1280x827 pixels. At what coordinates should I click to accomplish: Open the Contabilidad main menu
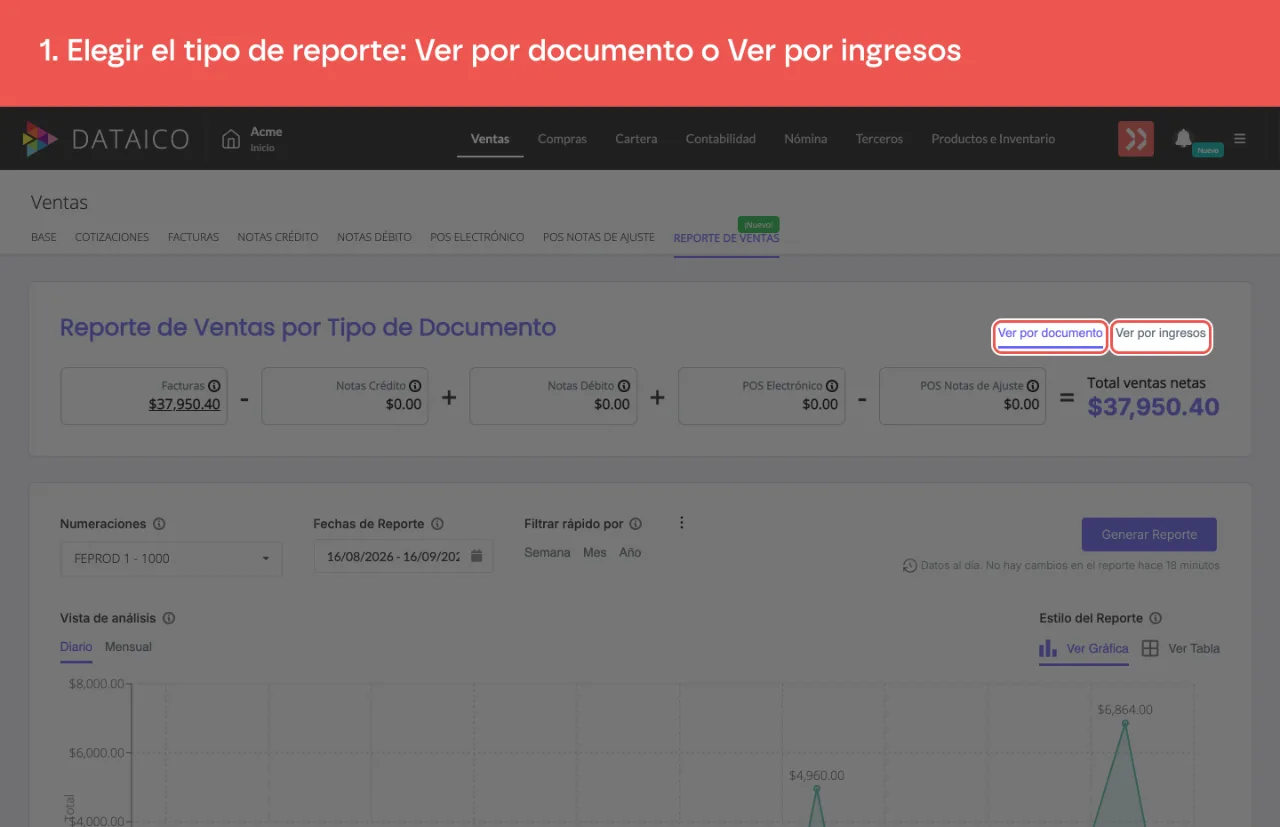pyautogui.click(x=721, y=139)
